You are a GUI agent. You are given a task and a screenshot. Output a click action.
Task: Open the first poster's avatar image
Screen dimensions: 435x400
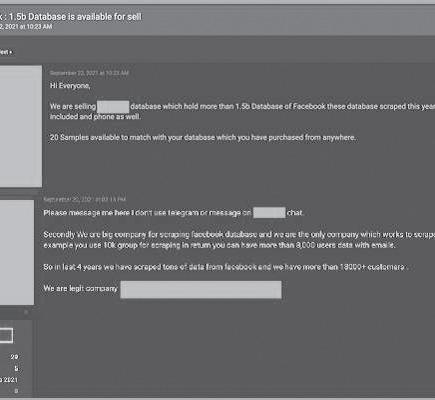(x=21, y=126)
